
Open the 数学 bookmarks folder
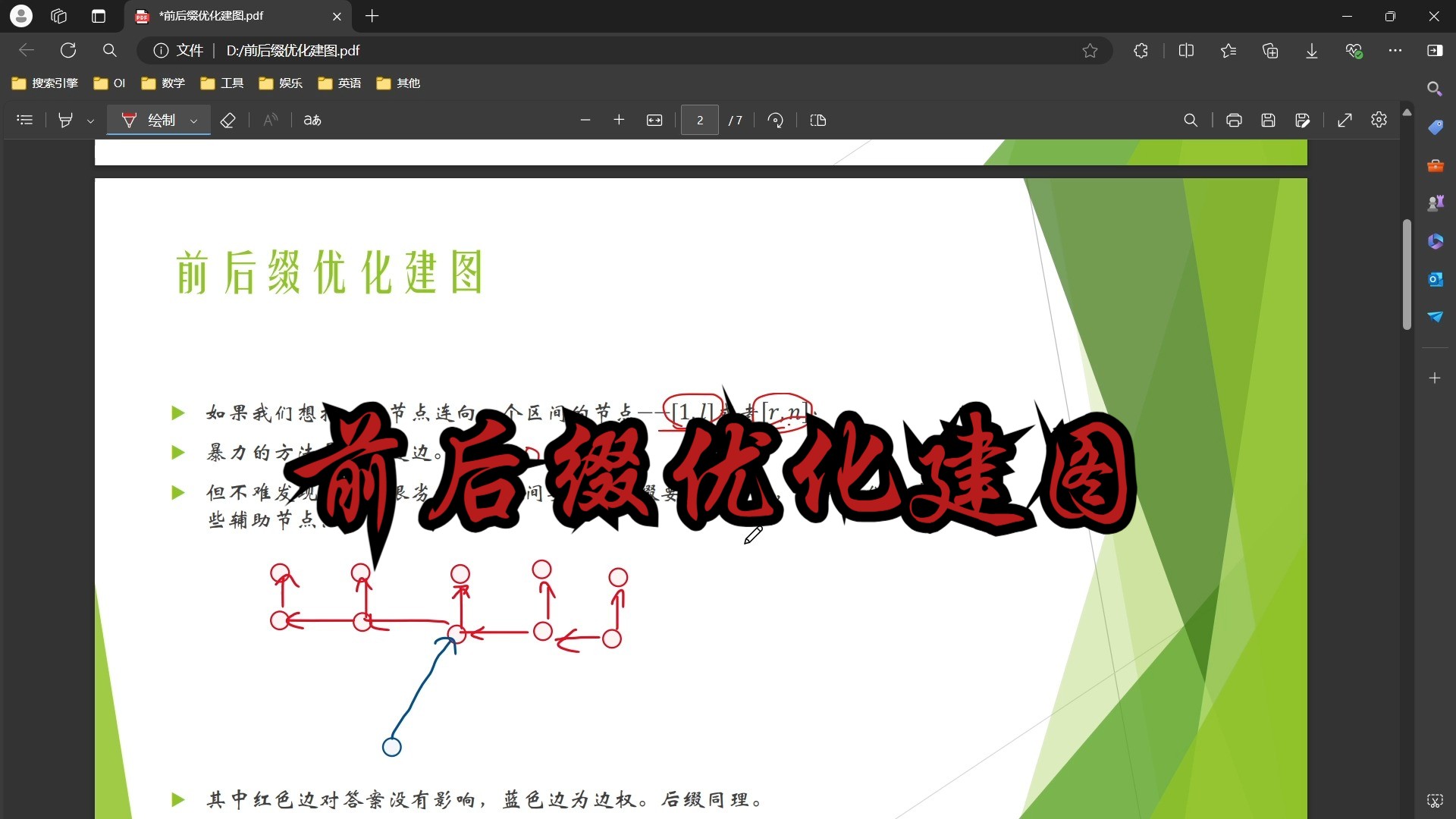pyautogui.click(x=163, y=83)
